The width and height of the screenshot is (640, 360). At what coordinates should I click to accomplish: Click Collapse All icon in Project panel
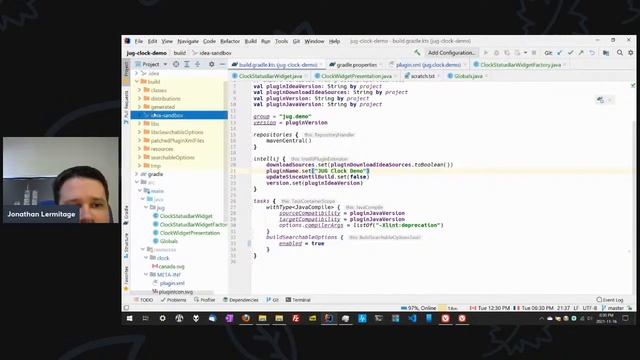[198, 64]
